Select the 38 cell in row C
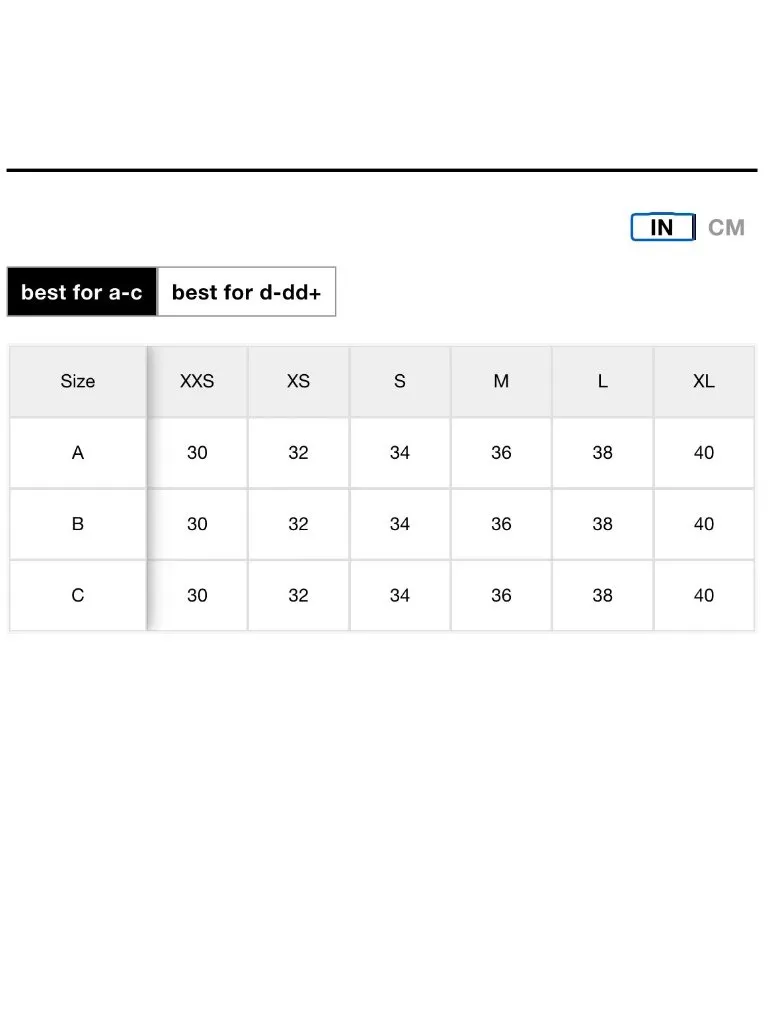This screenshot has height=1024, width=768. [x=602, y=596]
